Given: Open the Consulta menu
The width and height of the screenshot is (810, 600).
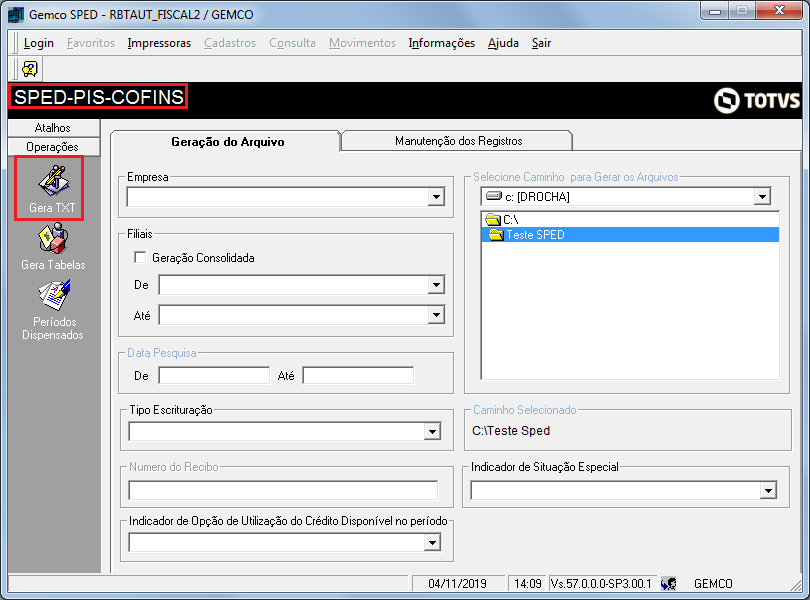Looking at the screenshot, I should tap(292, 43).
